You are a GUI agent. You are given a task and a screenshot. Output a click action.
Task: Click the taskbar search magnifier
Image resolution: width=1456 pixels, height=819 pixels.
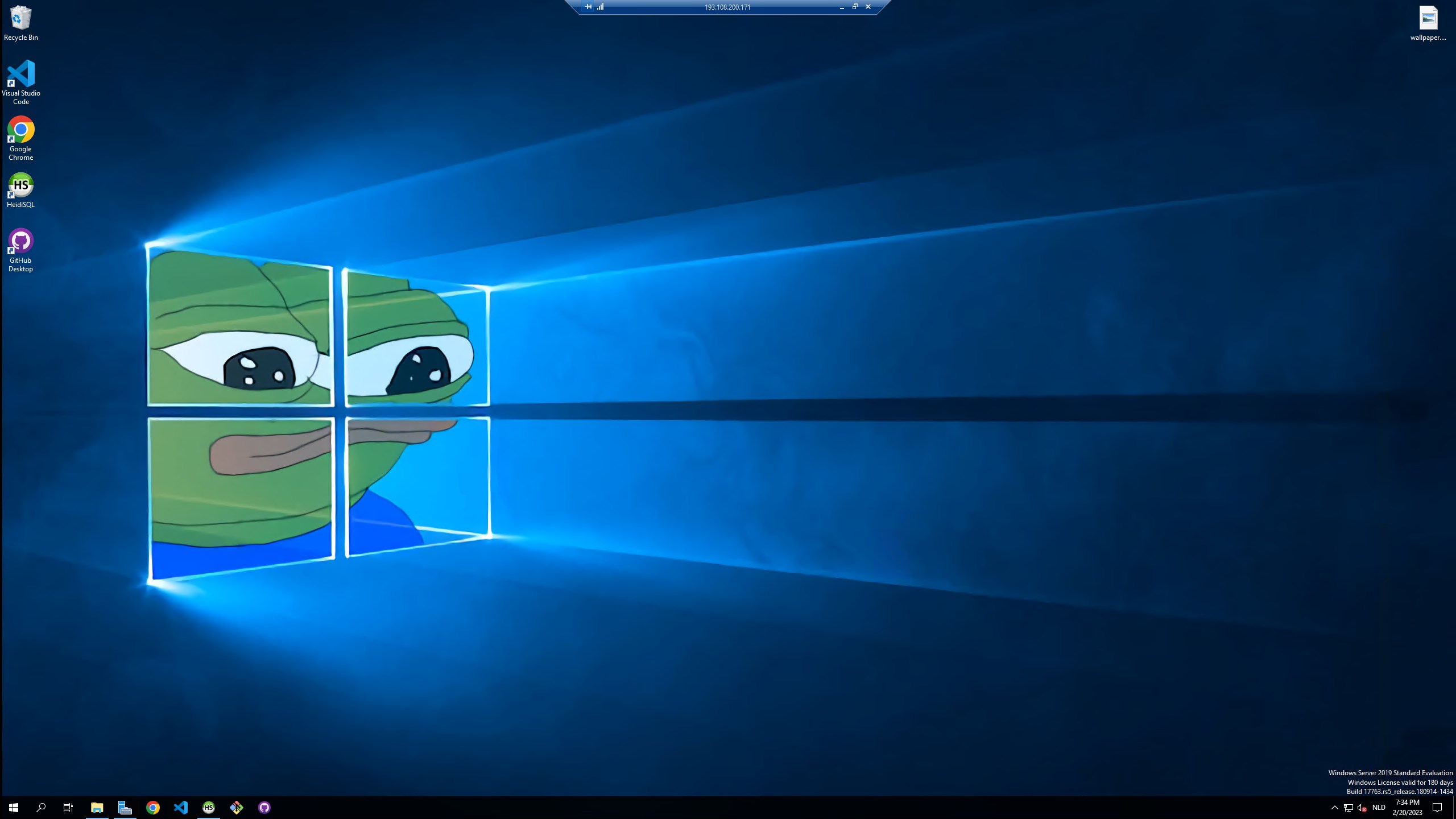(41, 808)
